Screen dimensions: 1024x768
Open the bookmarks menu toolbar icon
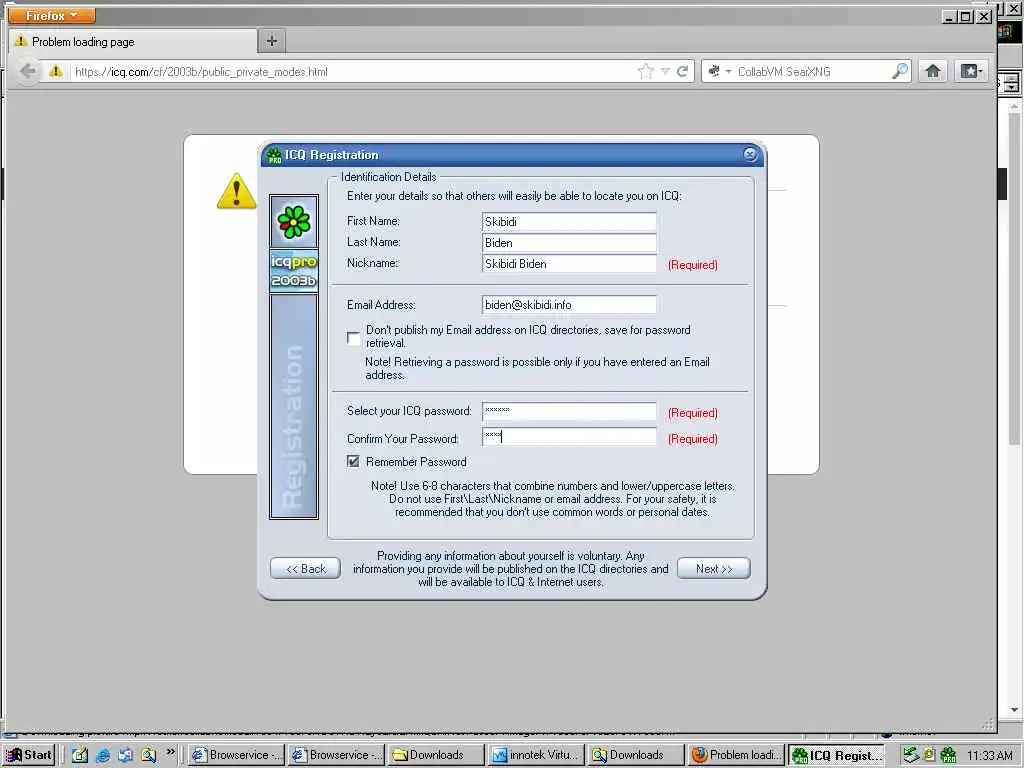971,71
